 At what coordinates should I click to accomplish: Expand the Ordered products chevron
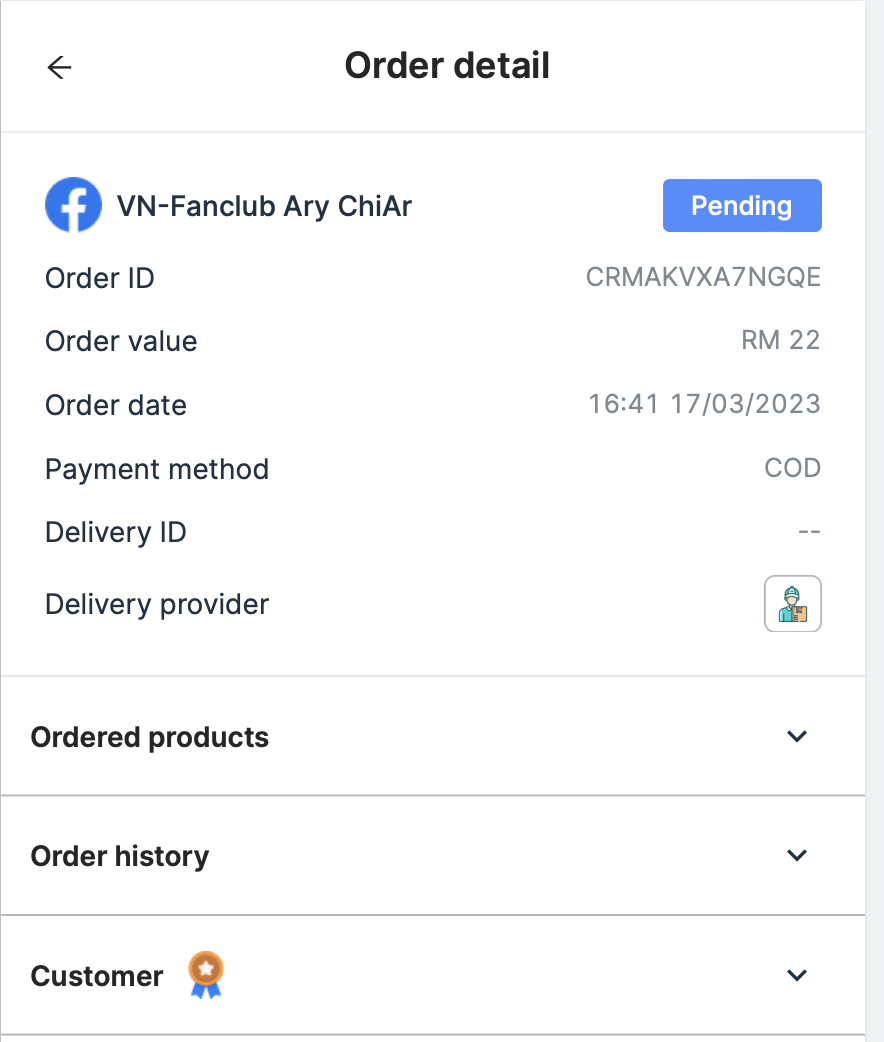[796, 737]
